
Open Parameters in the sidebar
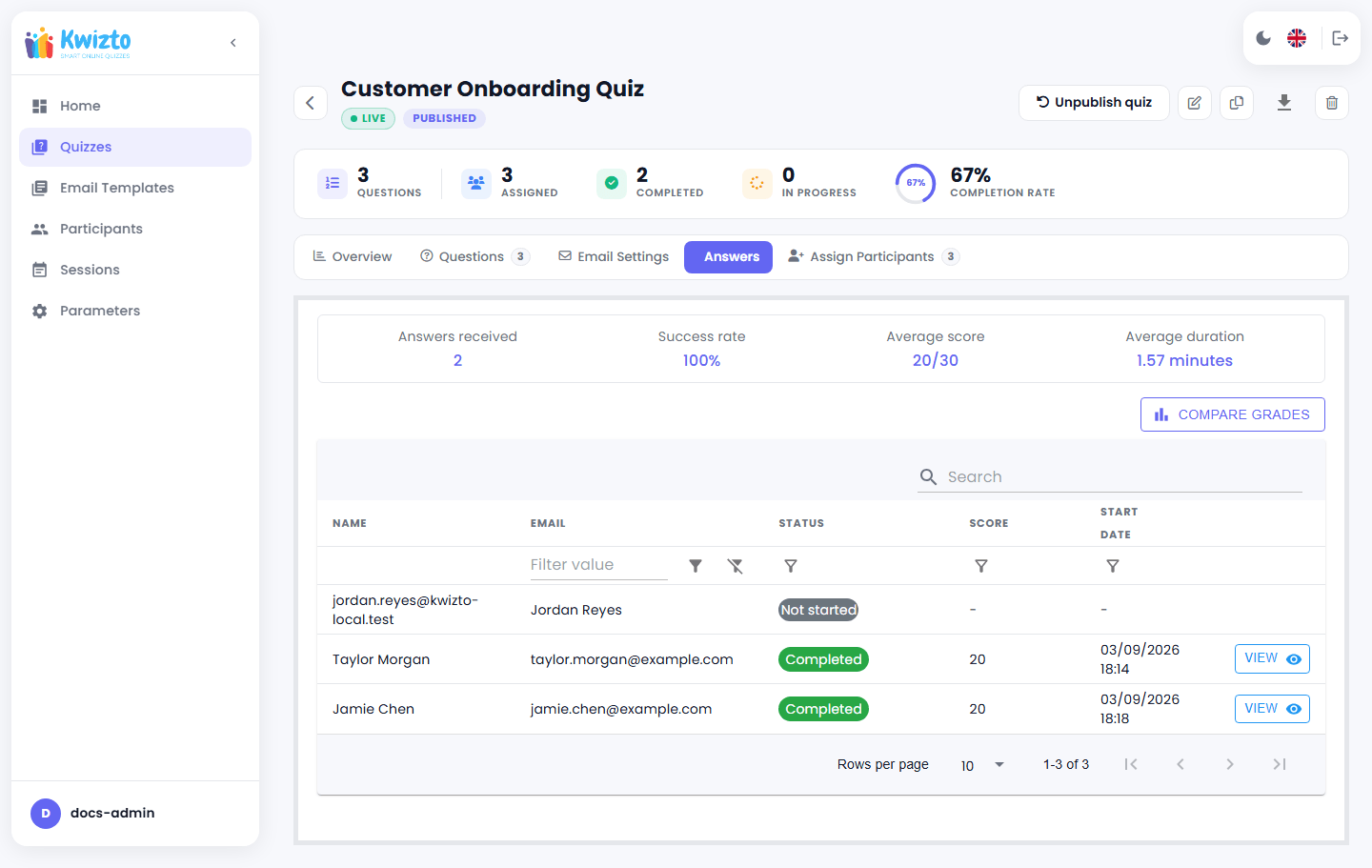(x=135, y=311)
